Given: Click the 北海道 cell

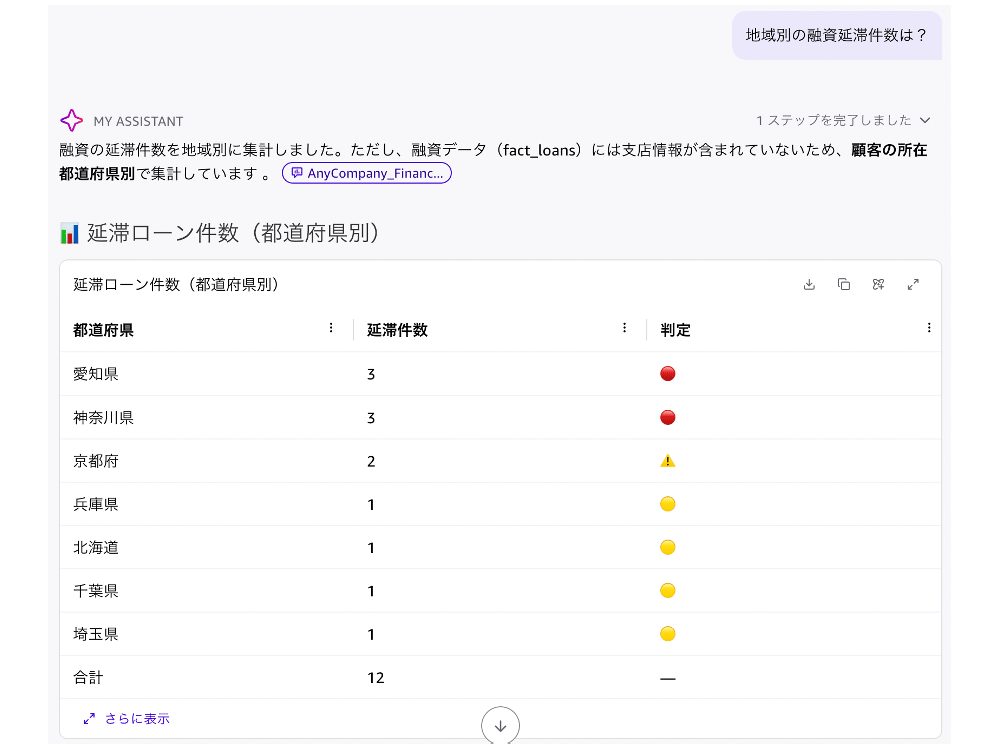Looking at the screenshot, I should coord(96,548).
